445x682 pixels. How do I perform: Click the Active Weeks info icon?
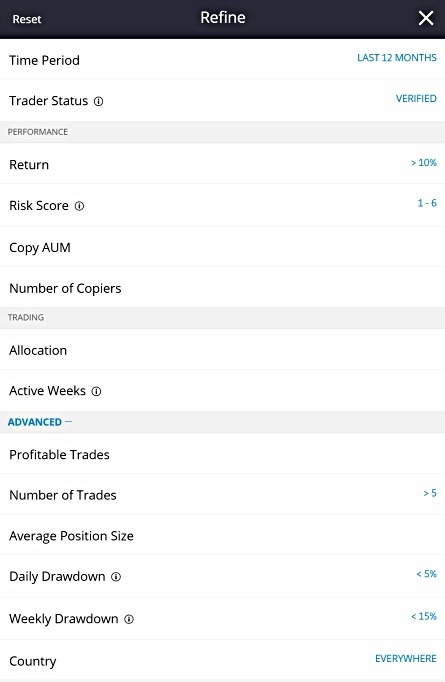(x=96, y=391)
